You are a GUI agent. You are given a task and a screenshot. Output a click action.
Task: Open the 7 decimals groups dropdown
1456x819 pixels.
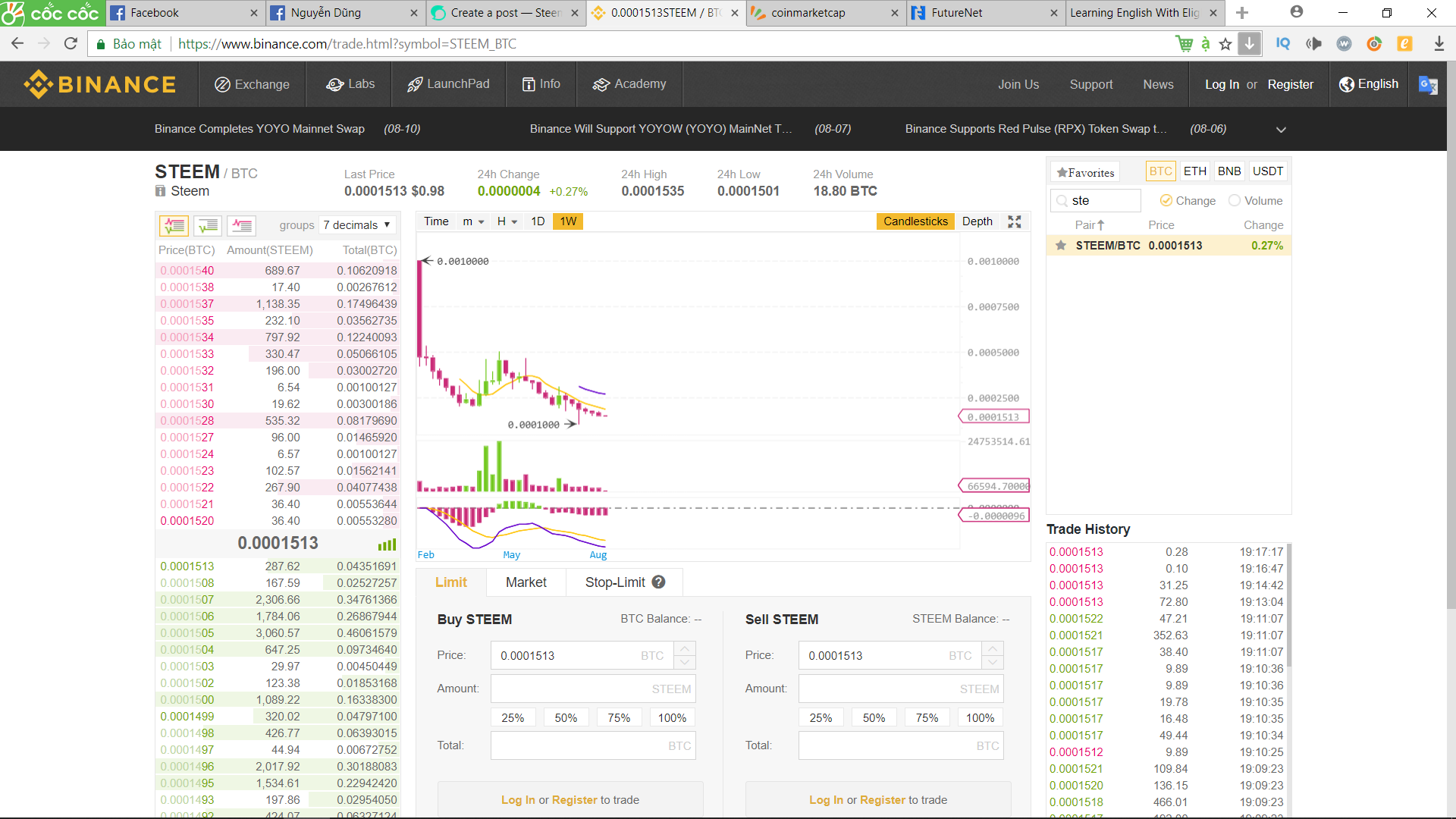[x=356, y=225]
